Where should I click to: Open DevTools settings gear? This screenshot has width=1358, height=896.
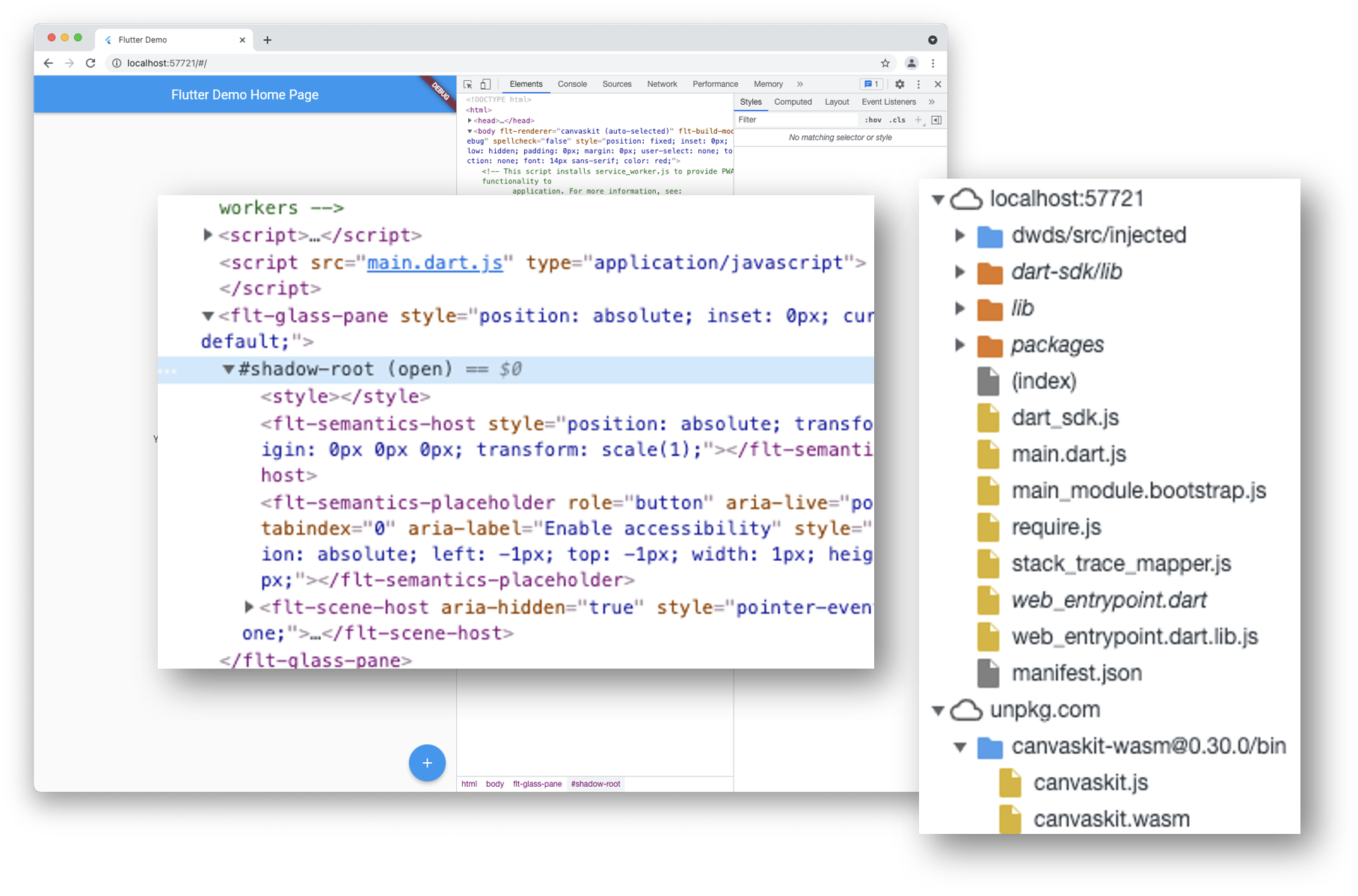pyautogui.click(x=900, y=85)
